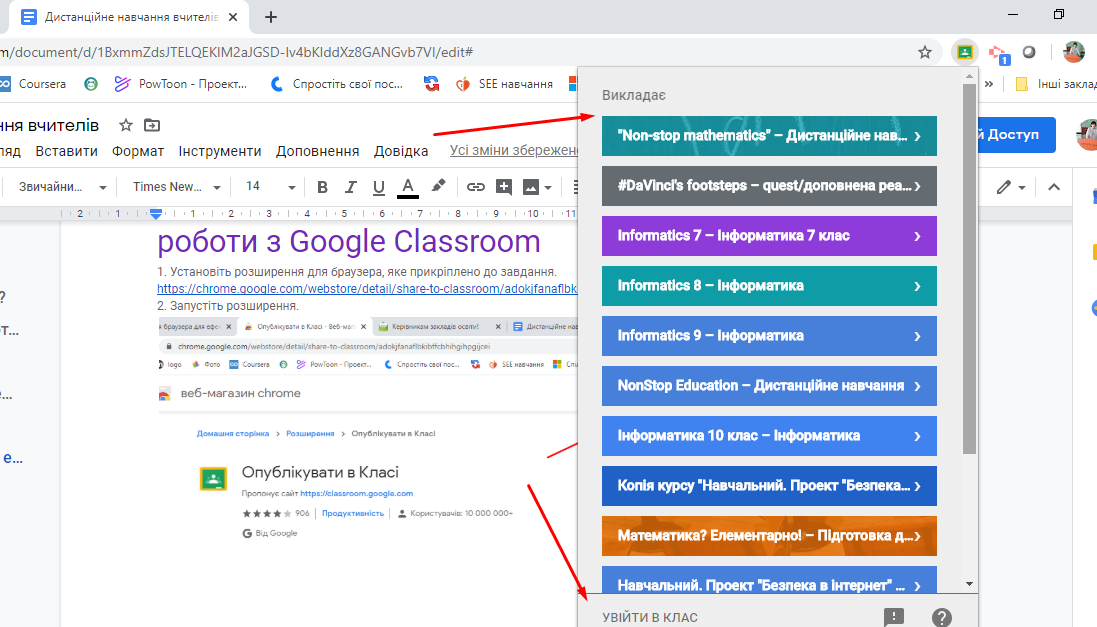Open the text color picker
The height and width of the screenshot is (627, 1097).
coord(408,187)
